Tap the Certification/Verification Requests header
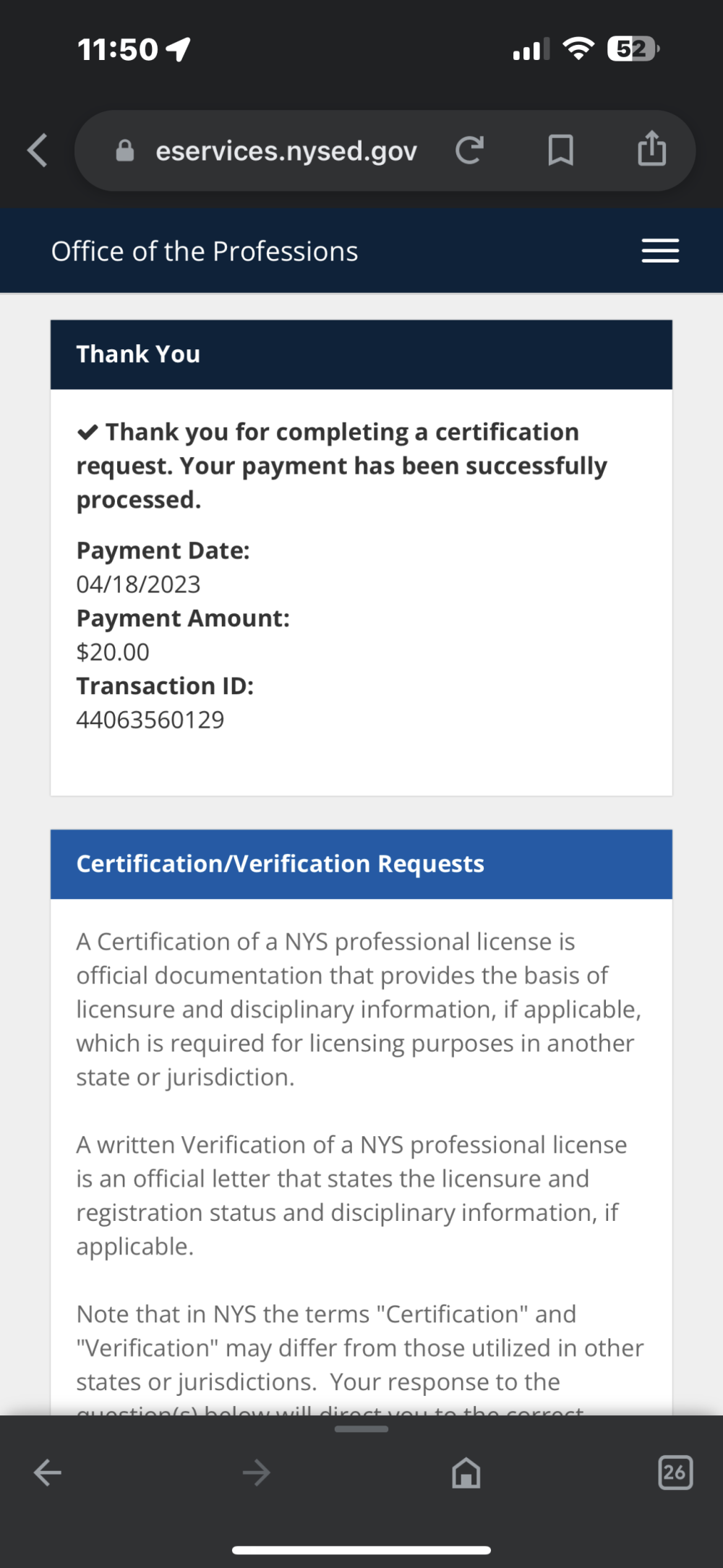723x1568 pixels. pos(361,864)
